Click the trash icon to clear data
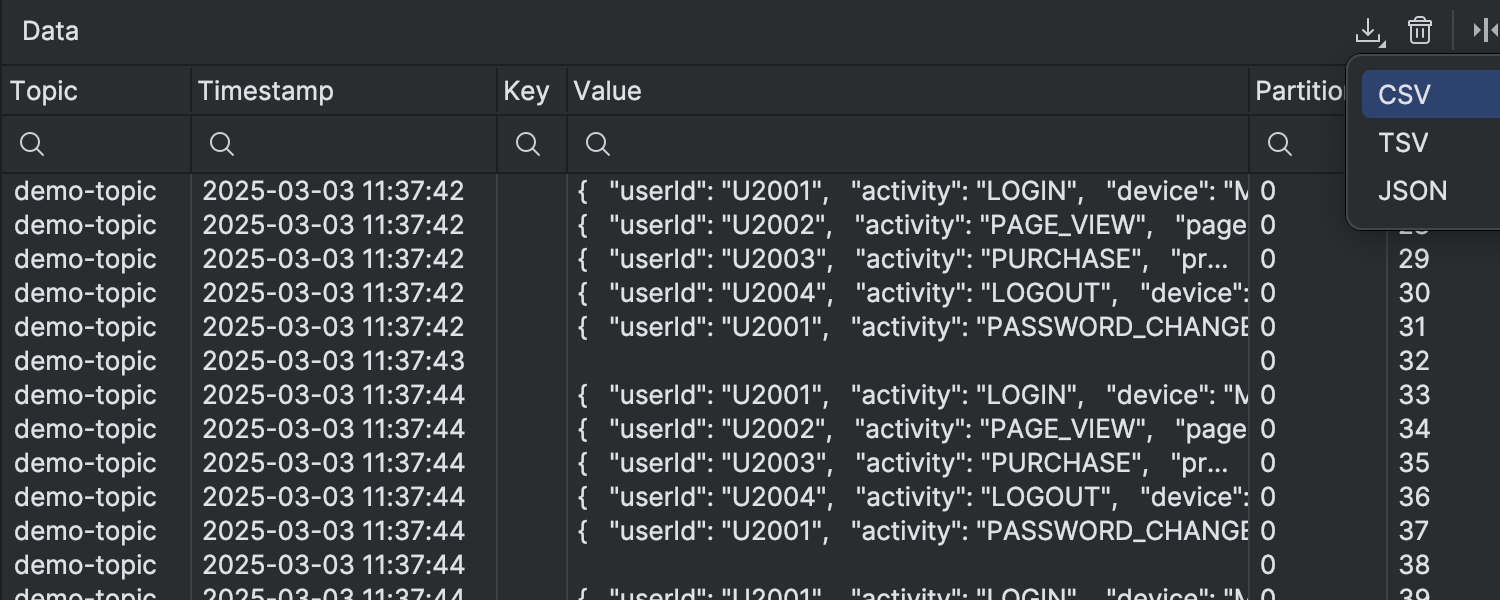The height and width of the screenshot is (600, 1500). click(1420, 32)
